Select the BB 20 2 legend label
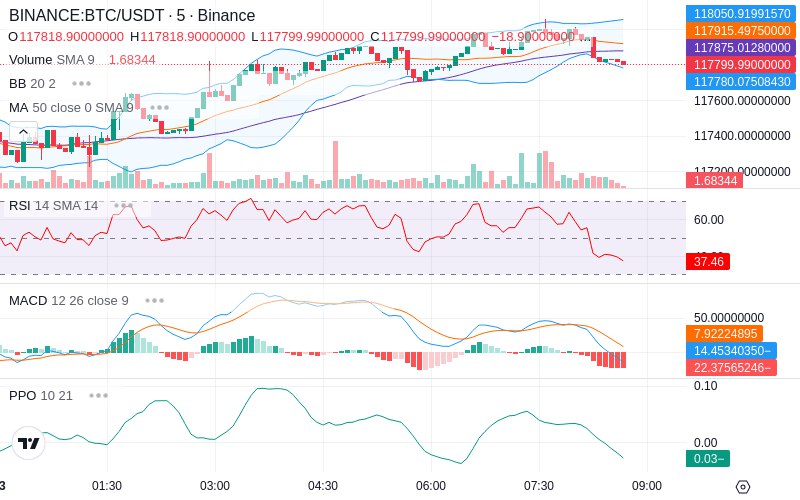The image size is (800, 500). tap(32, 83)
